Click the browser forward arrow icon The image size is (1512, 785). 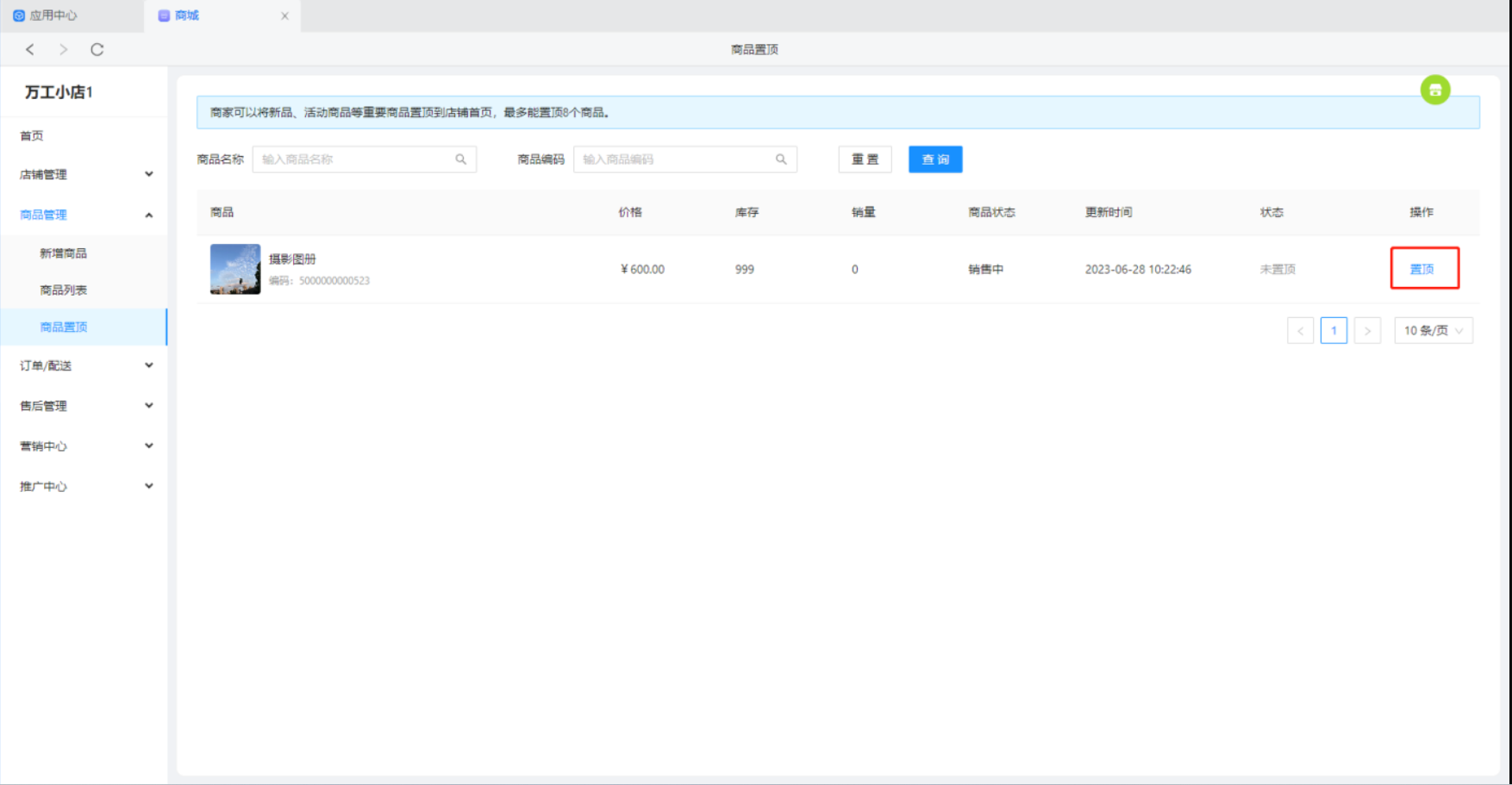pos(63,50)
